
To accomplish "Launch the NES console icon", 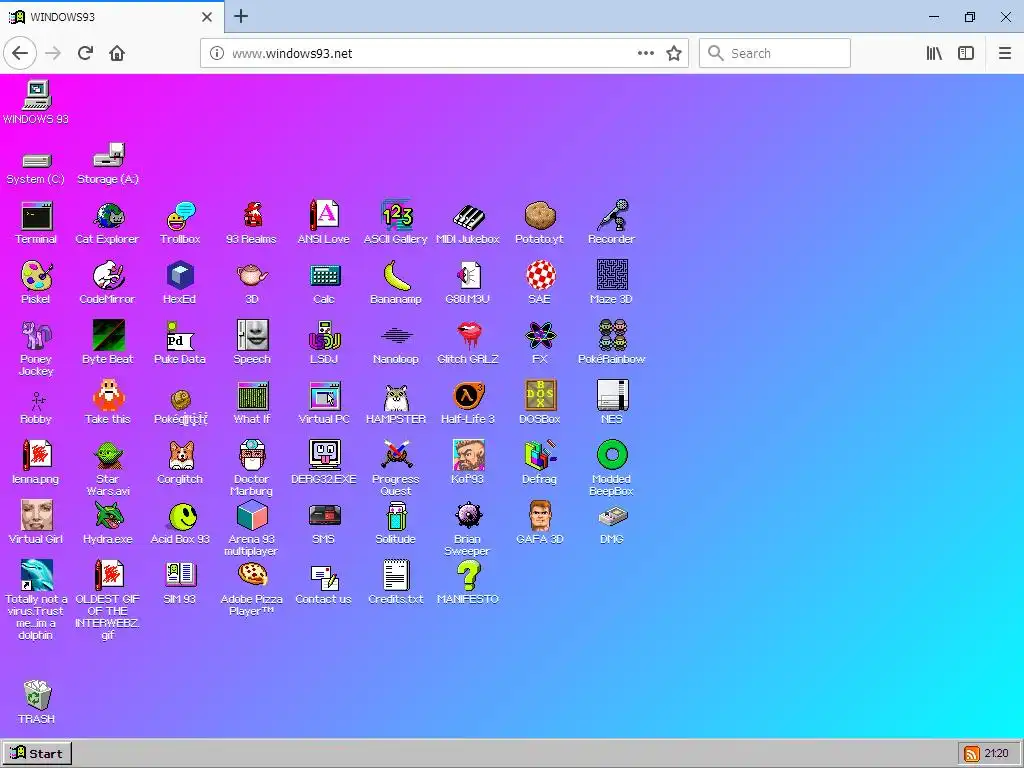I will pos(612,396).
